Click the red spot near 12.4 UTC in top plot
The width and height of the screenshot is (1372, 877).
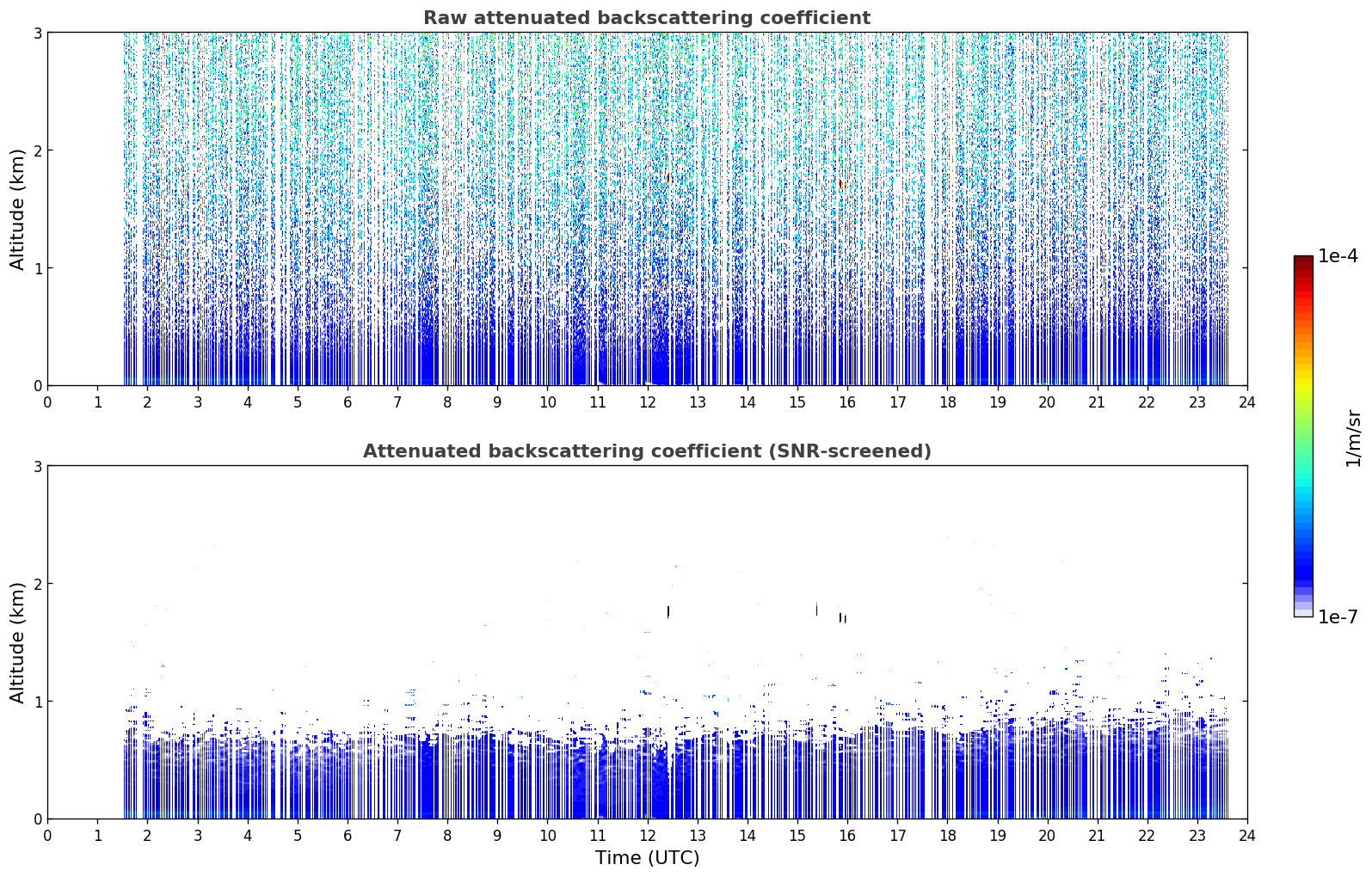pos(668,178)
